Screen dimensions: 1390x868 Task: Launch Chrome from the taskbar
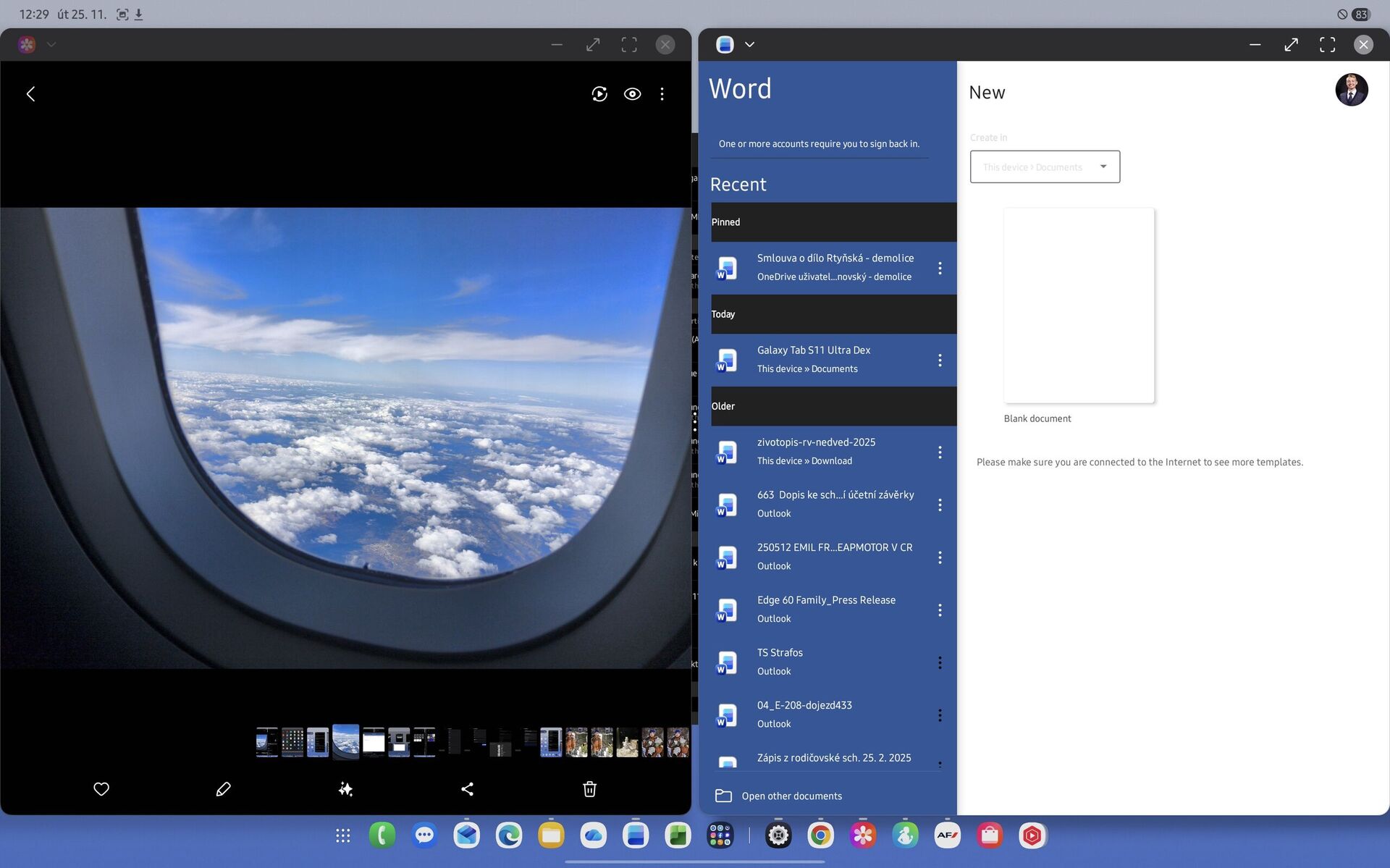pos(820,835)
